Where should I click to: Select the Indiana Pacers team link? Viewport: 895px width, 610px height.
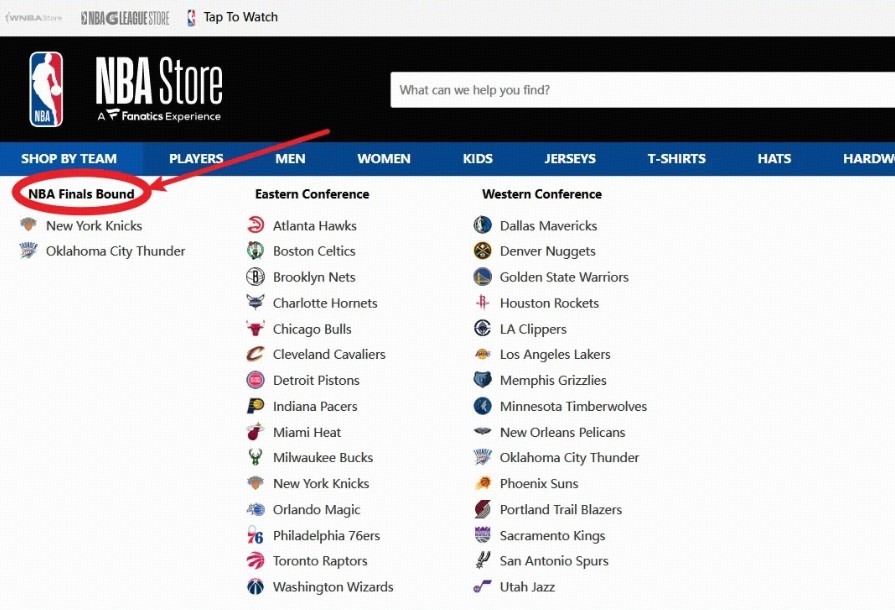pos(315,406)
